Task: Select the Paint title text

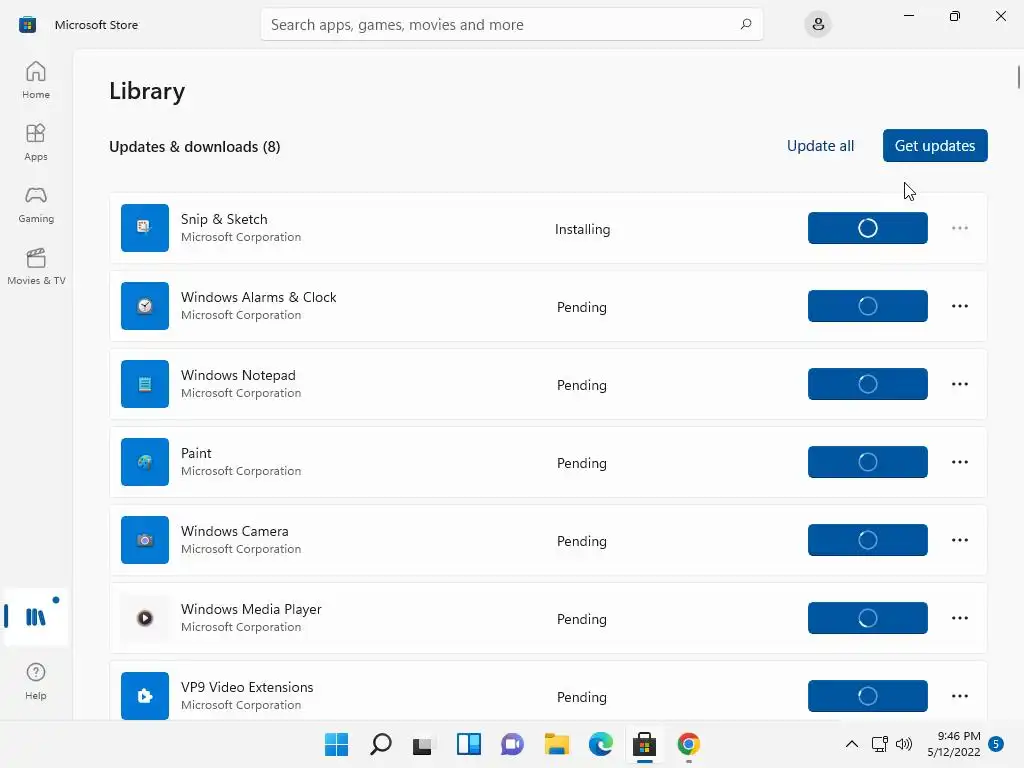Action: point(196,453)
